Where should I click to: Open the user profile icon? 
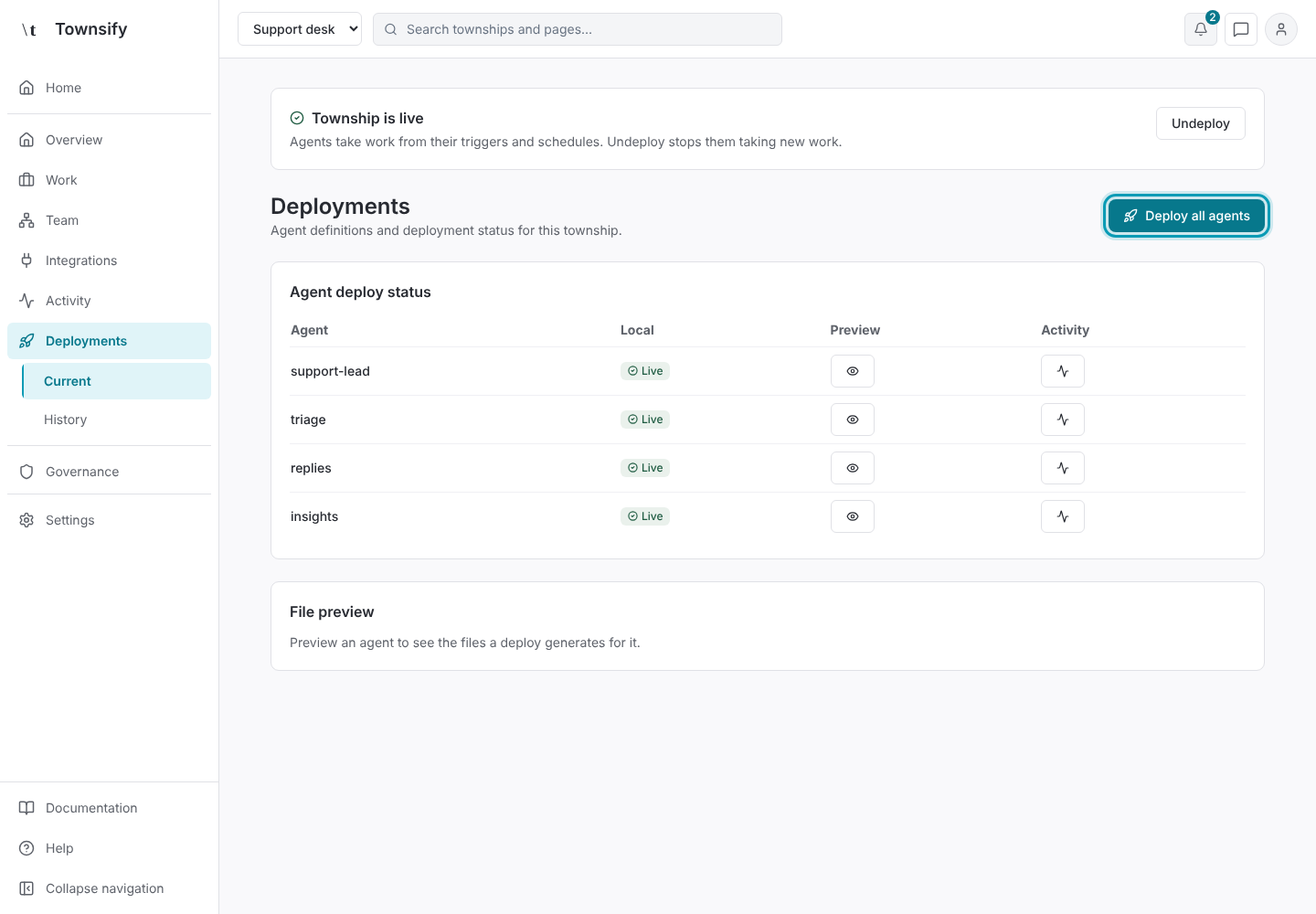click(1281, 29)
